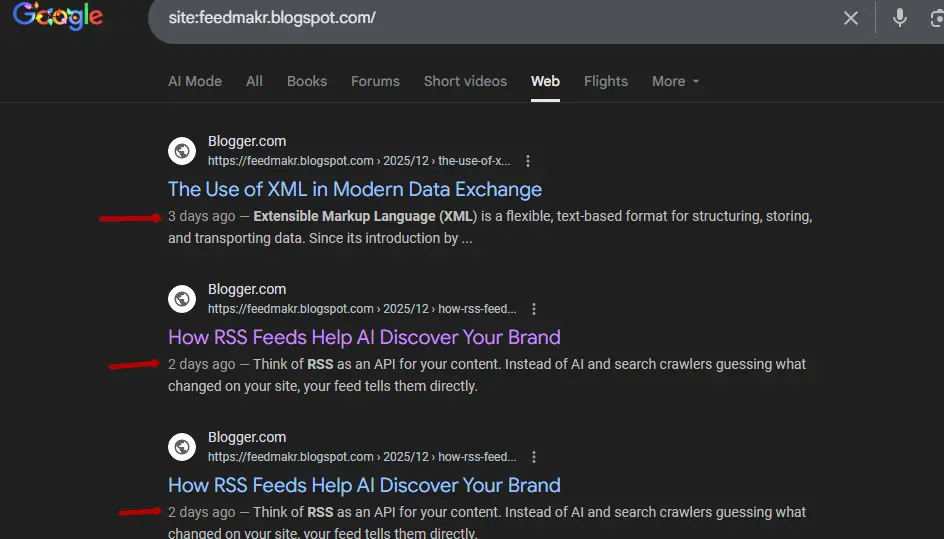Switch to the AI Mode tab
This screenshot has height=539, width=944.
[195, 81]
